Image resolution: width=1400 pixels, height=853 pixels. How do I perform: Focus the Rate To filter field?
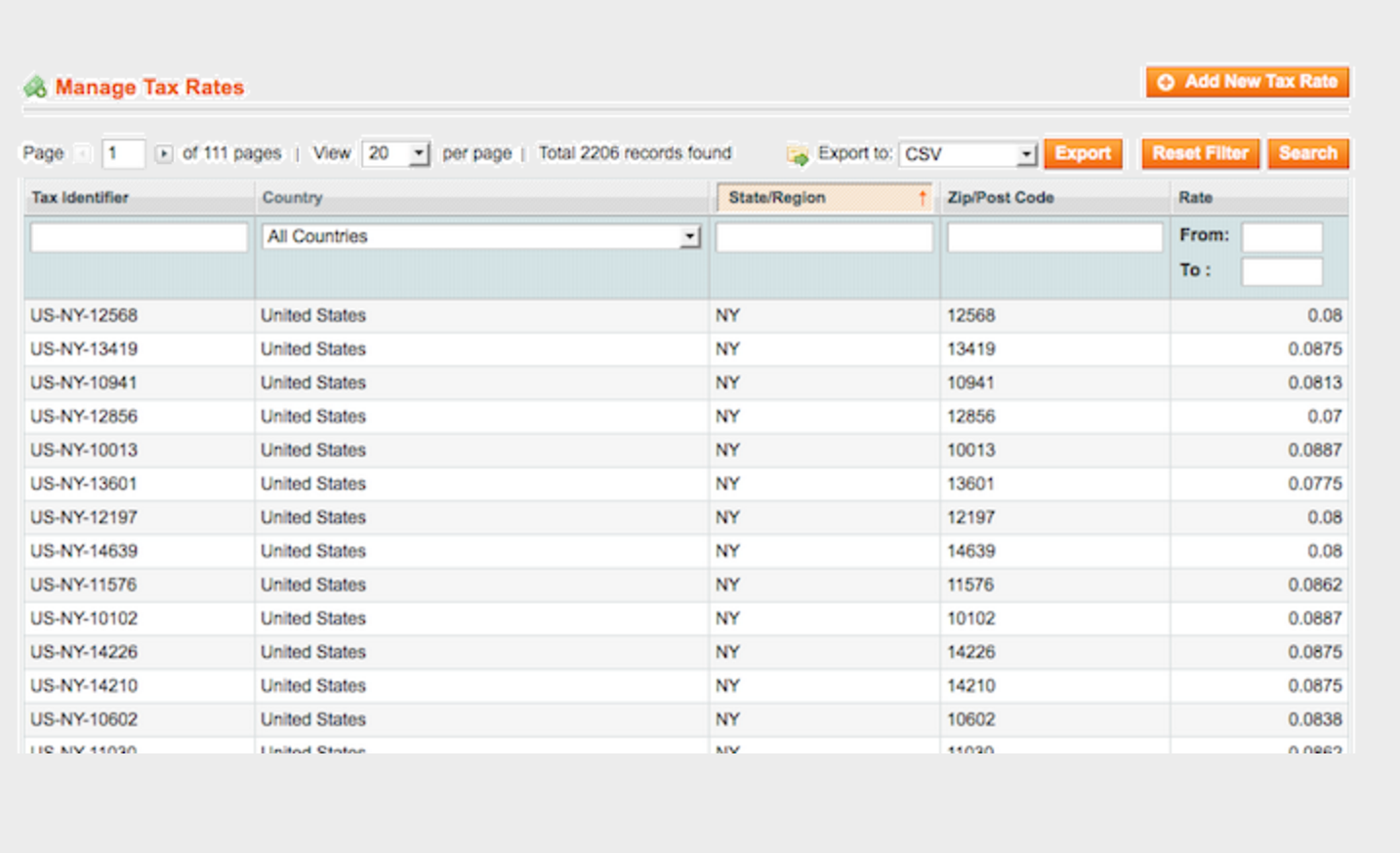[1282, 271]
